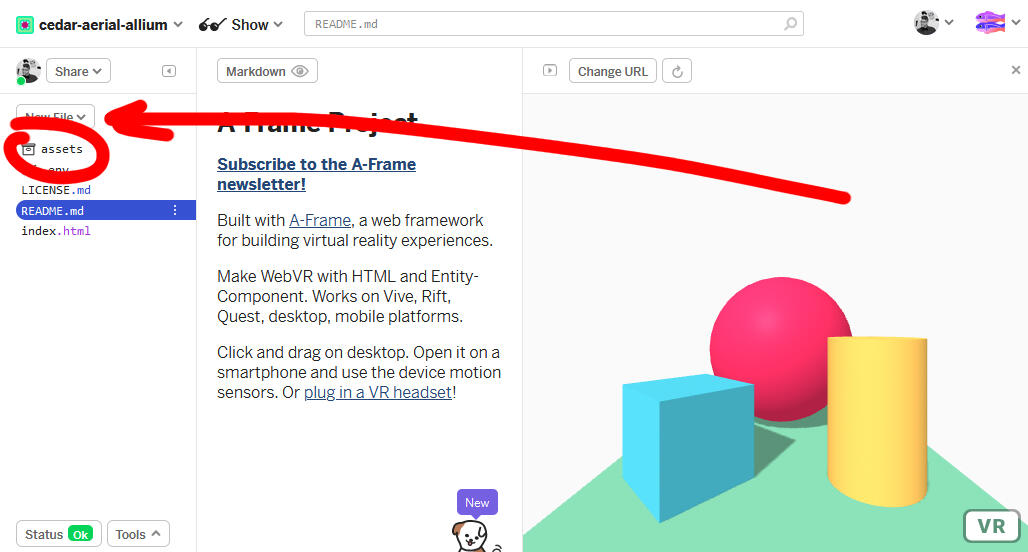The image size is (1028, 552).
Task: Open the Show dropdown
Action: pos(241,24)
